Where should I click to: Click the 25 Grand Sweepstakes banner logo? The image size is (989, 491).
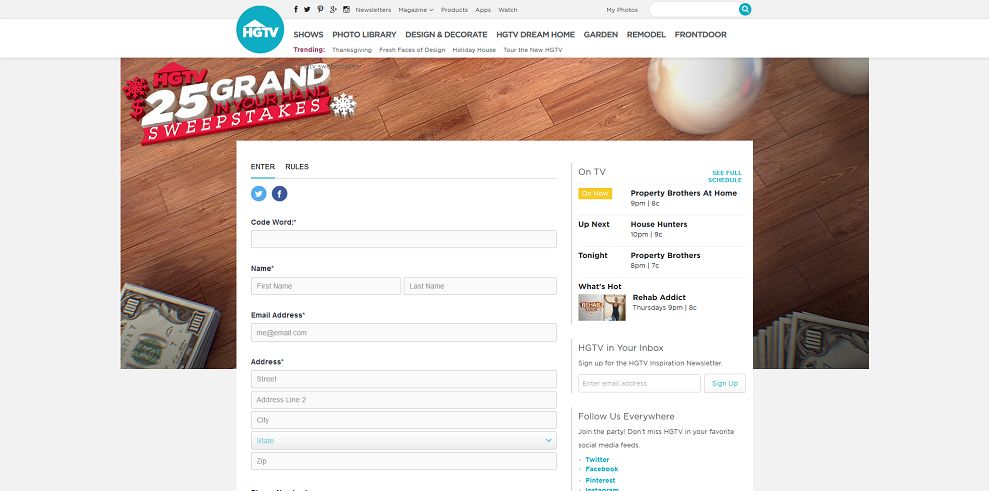pos(240,102)
